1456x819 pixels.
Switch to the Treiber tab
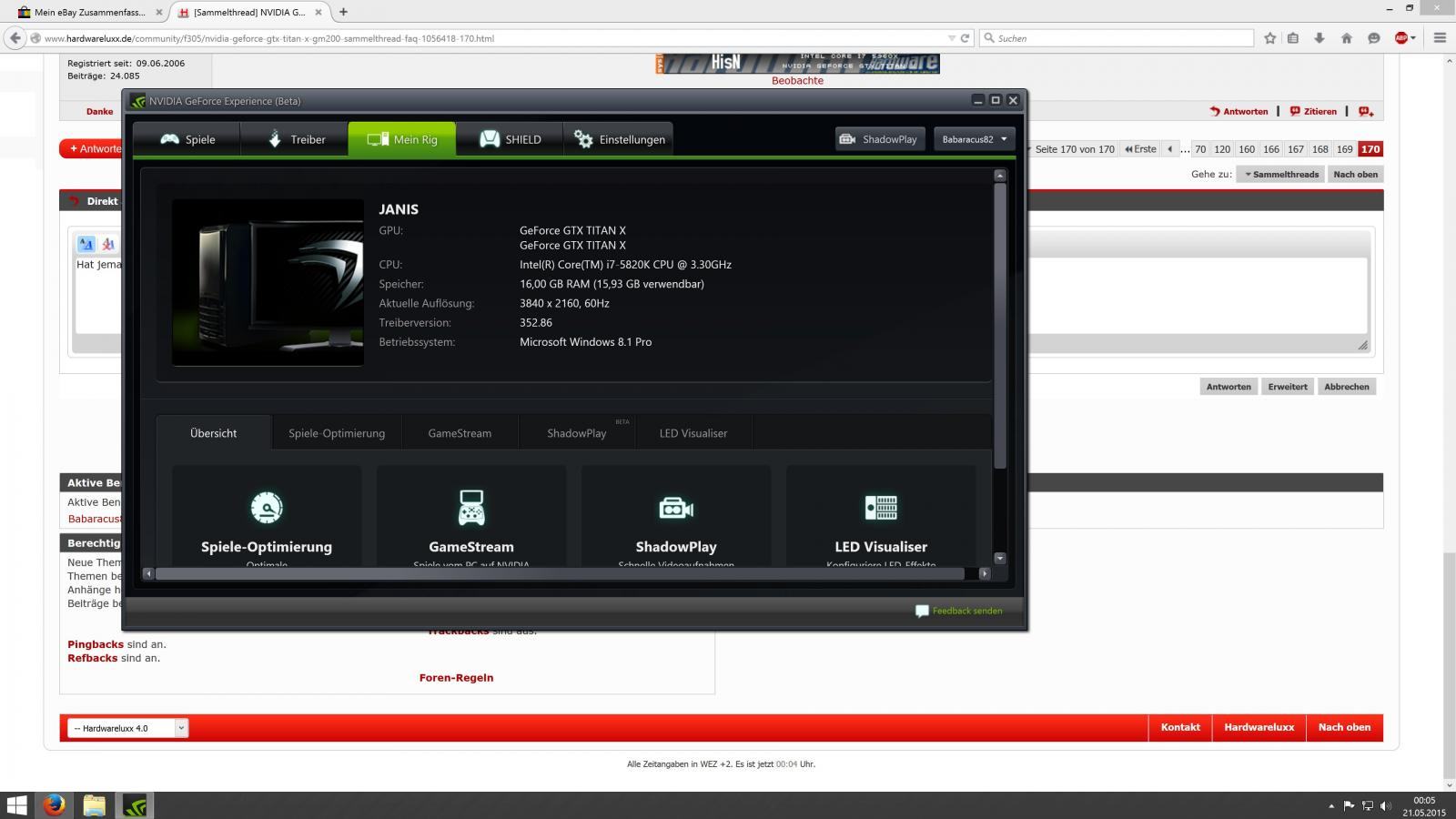point(295,139)
